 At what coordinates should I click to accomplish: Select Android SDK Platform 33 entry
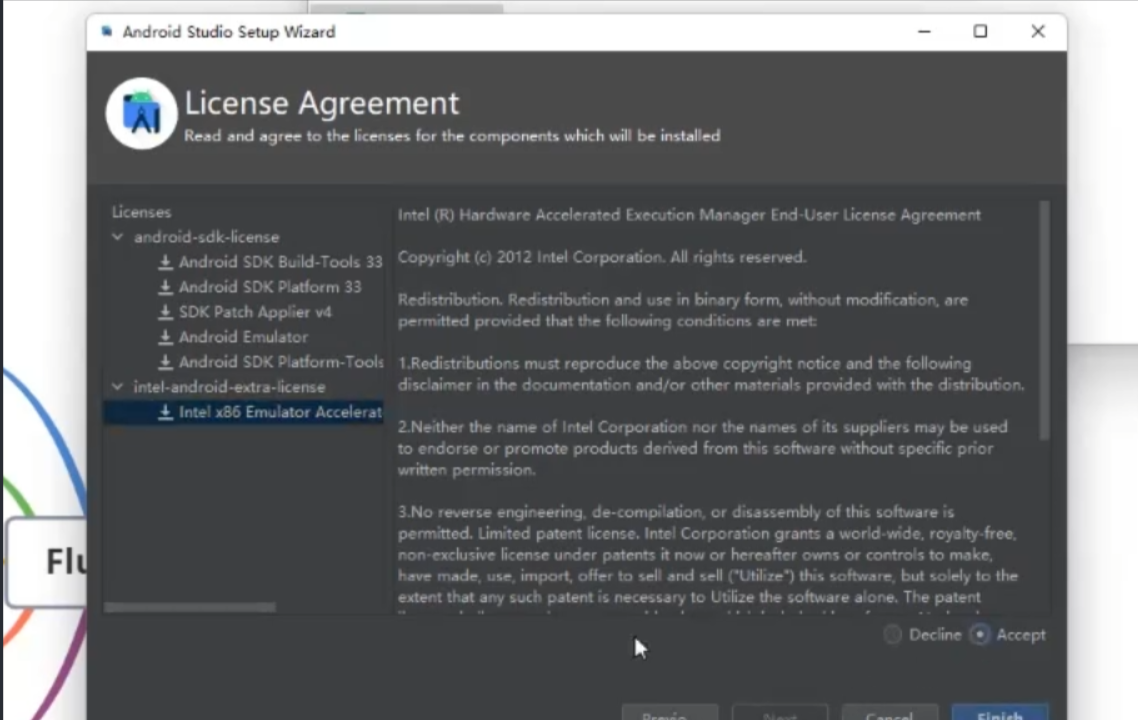[270, 287]
